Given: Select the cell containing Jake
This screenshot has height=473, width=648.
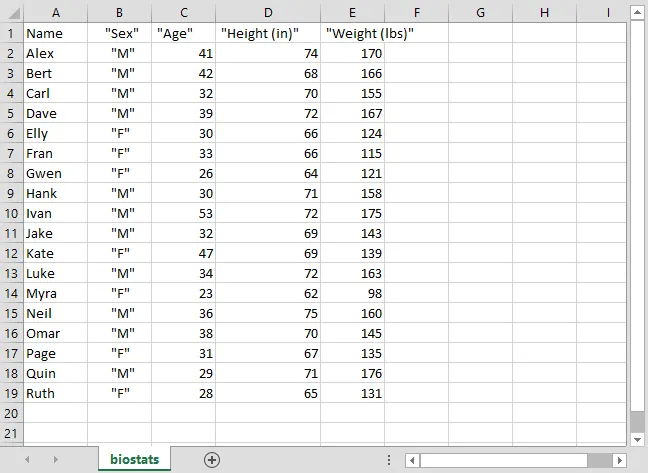Looking at the screenshot, I should click(x=55, y=233).
